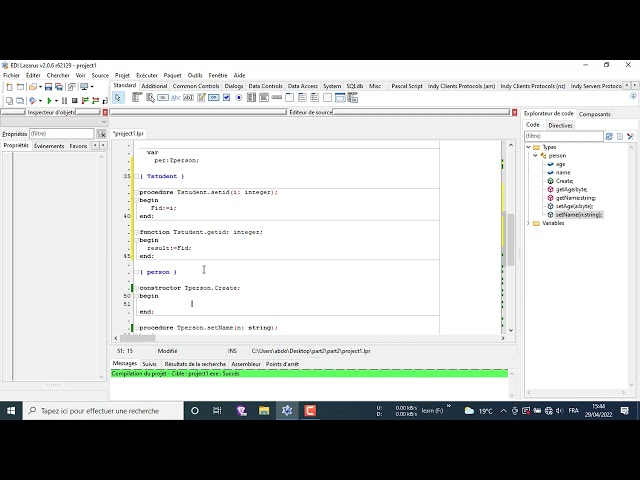640x480 pixels.
Task: Click the Toggle Form/Unit icon
Action: click(71, 87)
